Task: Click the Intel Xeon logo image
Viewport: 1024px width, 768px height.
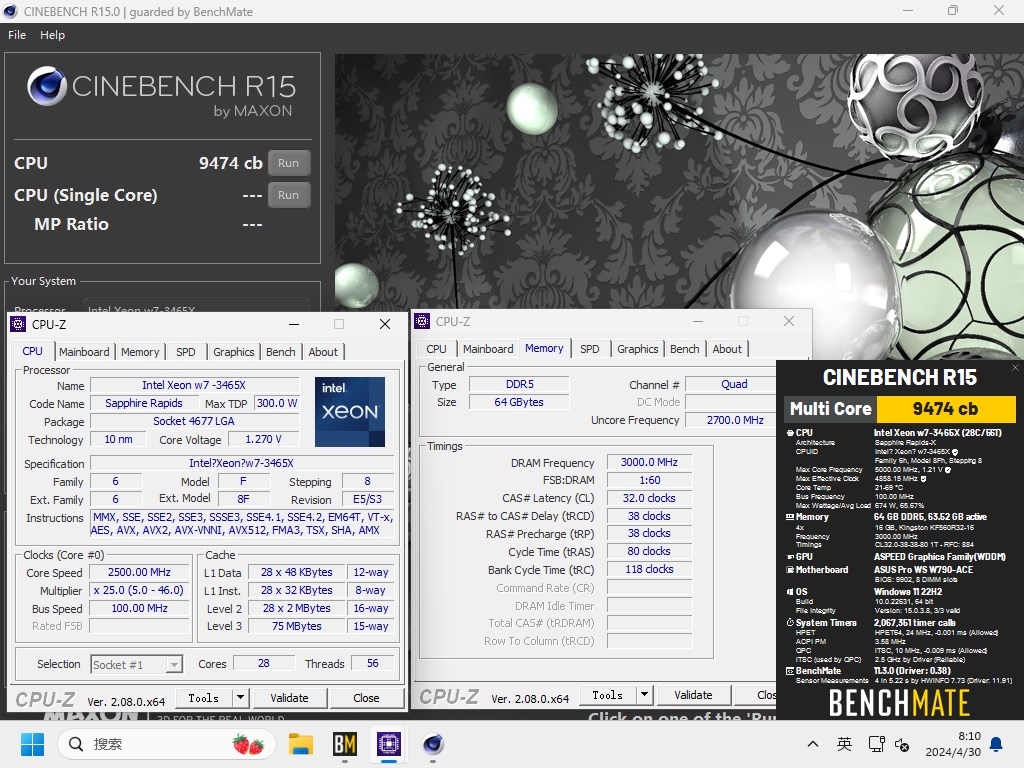Action: pos(350,412)
